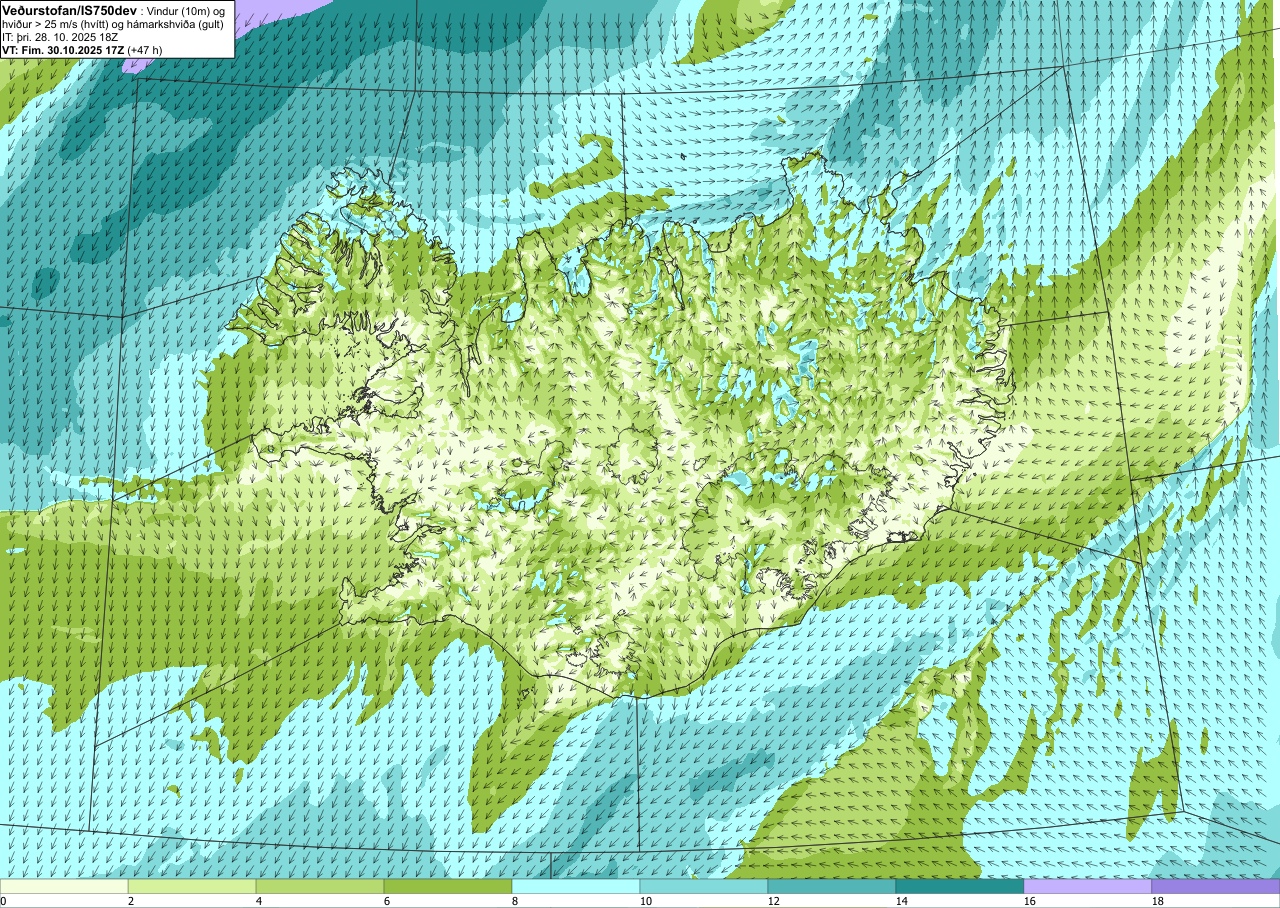Click the 4–6 m/s green legend swatch

pos(320,886)
